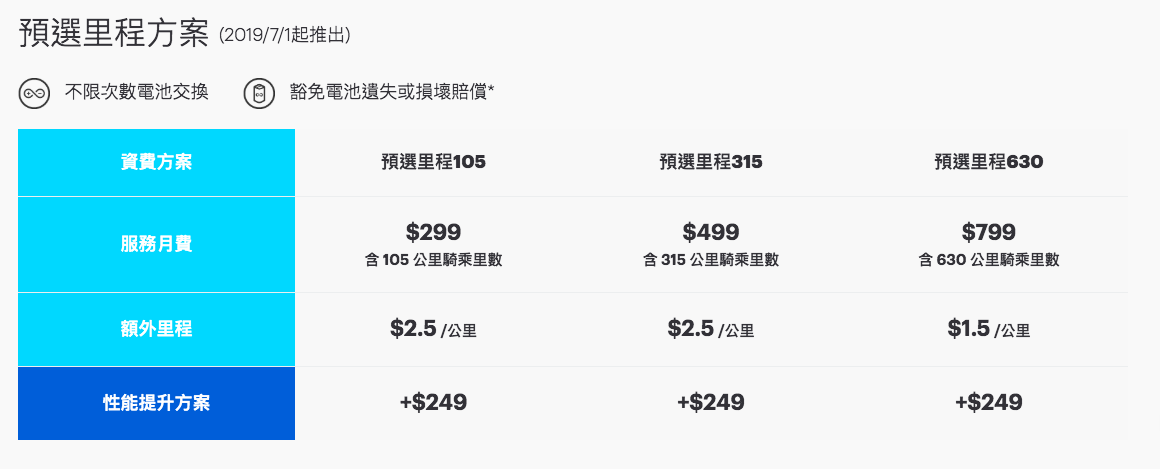Click the unlimited battery swap infinity icon

35,93
